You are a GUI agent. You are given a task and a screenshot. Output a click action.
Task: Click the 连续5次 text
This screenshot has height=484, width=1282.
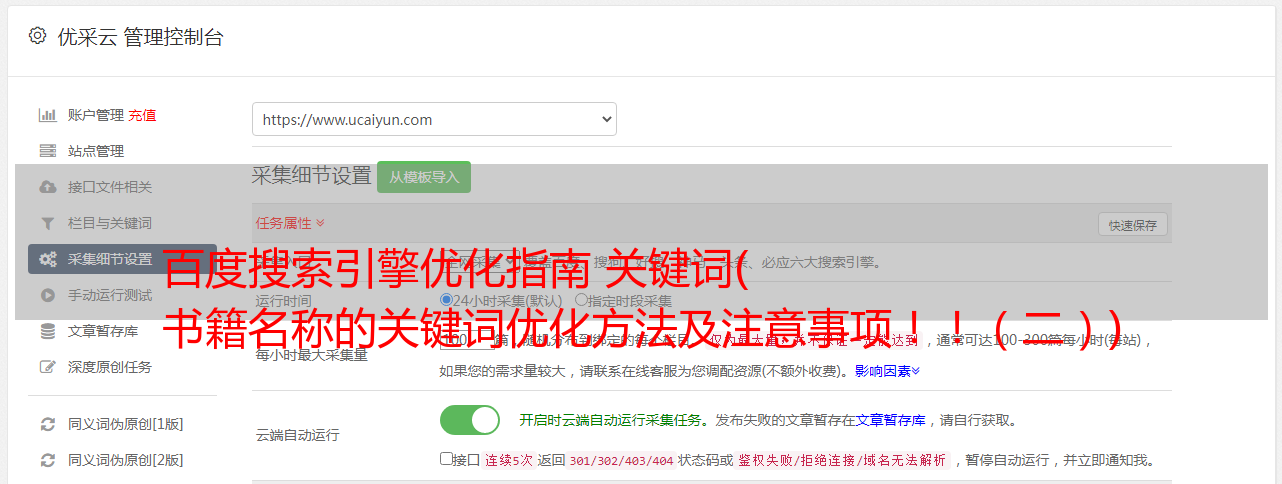(x=510, y=460)
